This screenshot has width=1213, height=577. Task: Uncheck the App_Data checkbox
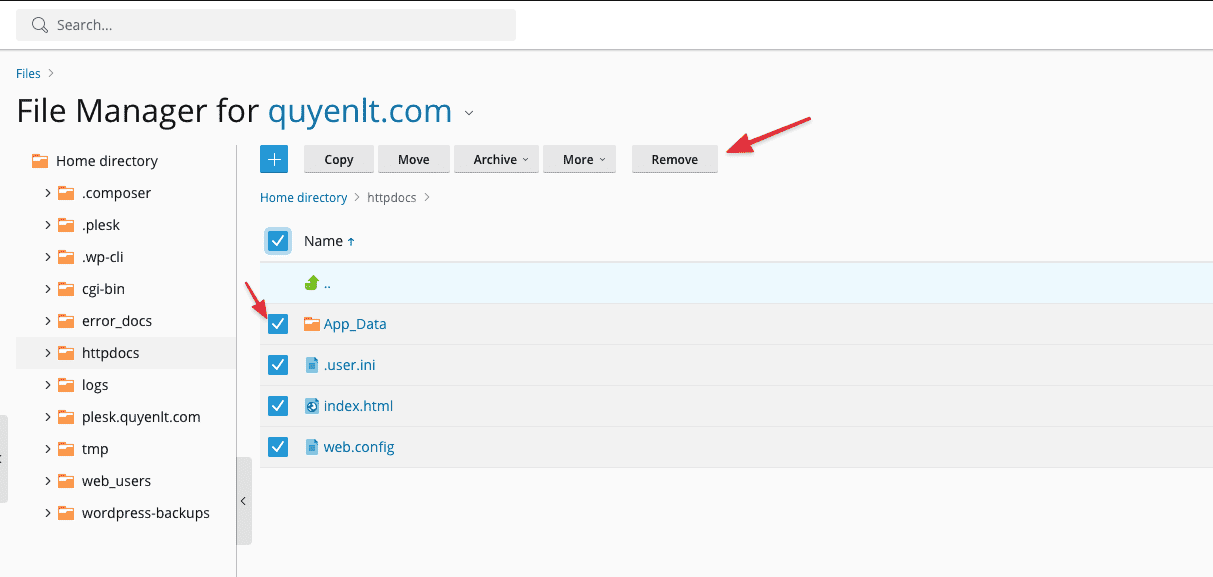pyautogui.click(x=278, y=324)
